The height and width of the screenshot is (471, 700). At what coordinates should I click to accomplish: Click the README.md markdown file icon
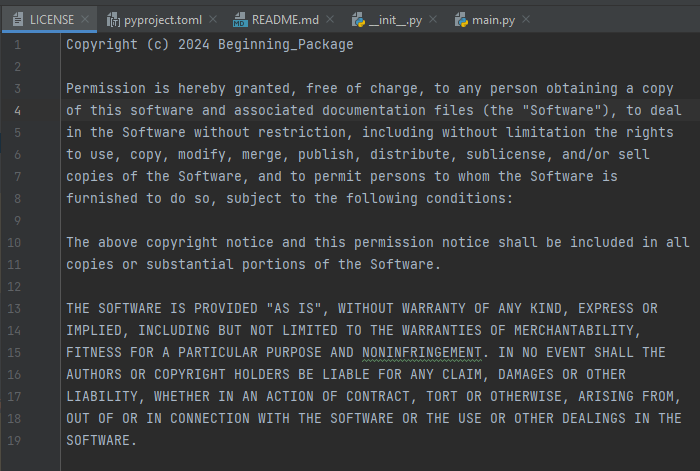pos(240,20)
